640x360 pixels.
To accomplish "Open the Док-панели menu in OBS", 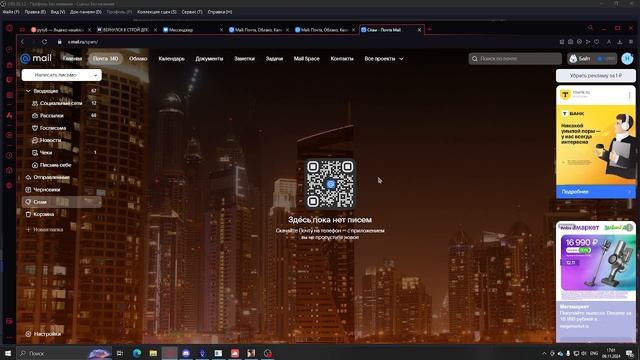I will coord(85,12).
